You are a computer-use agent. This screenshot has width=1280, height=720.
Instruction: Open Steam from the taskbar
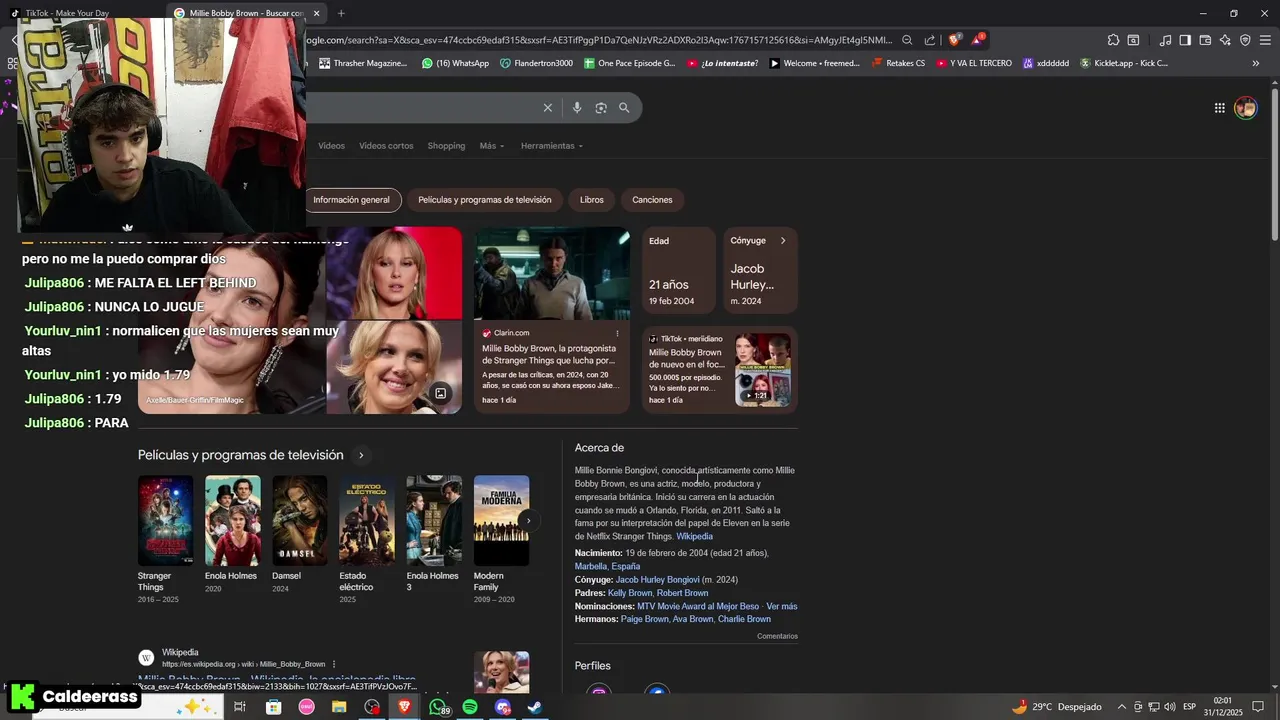click(535, 707)
